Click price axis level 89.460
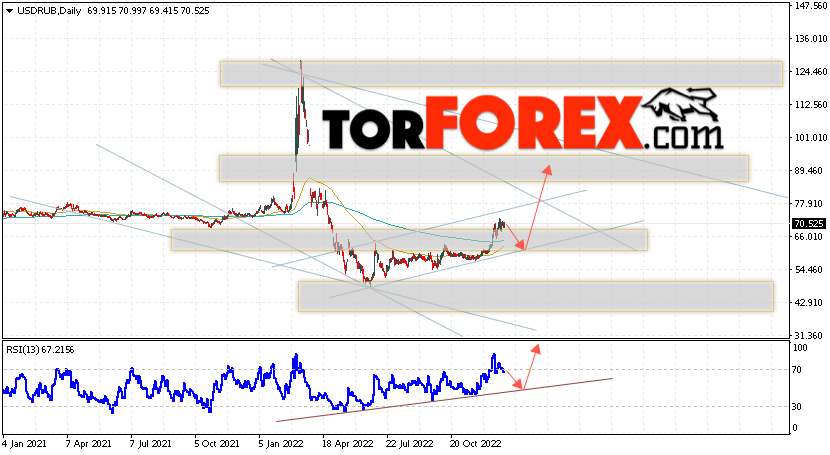Viewport: 830px width, 455px height. pyautogui.click(x=808, y=170)
